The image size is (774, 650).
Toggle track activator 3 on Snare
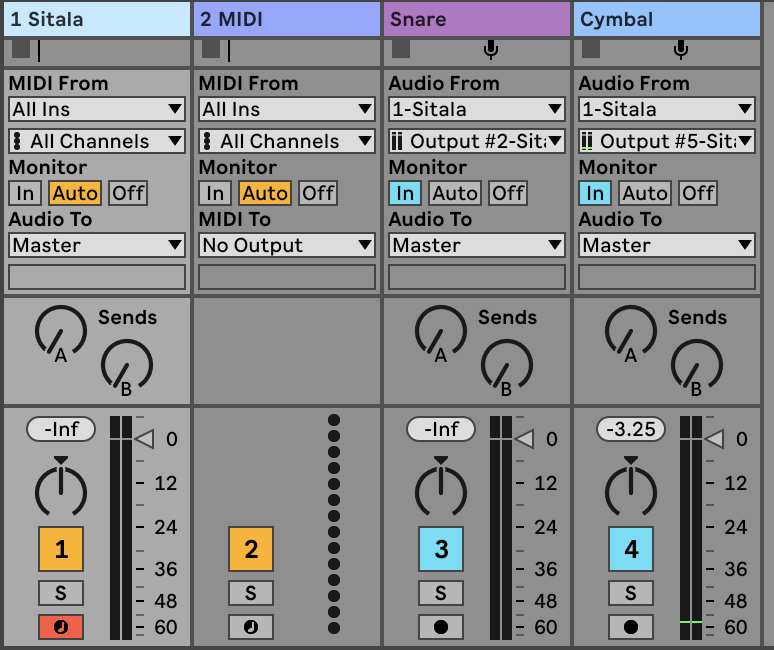(441, 549)
